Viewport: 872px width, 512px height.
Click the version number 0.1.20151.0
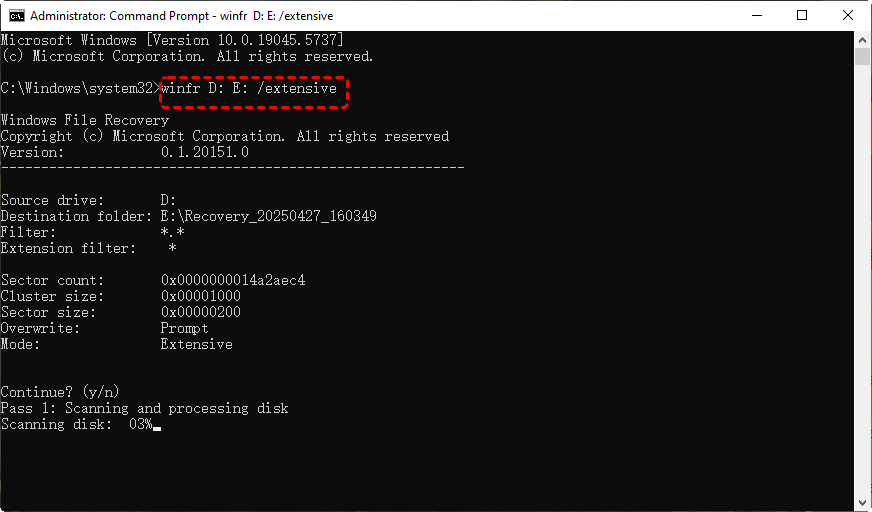point(204,152)
